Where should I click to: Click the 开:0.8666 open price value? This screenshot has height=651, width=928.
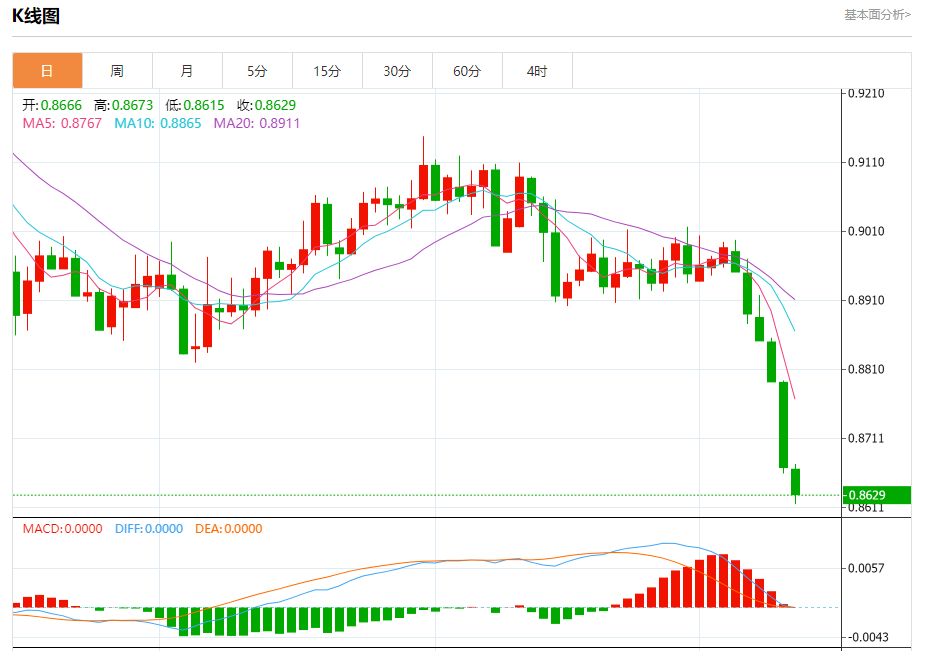click(52, 105)
